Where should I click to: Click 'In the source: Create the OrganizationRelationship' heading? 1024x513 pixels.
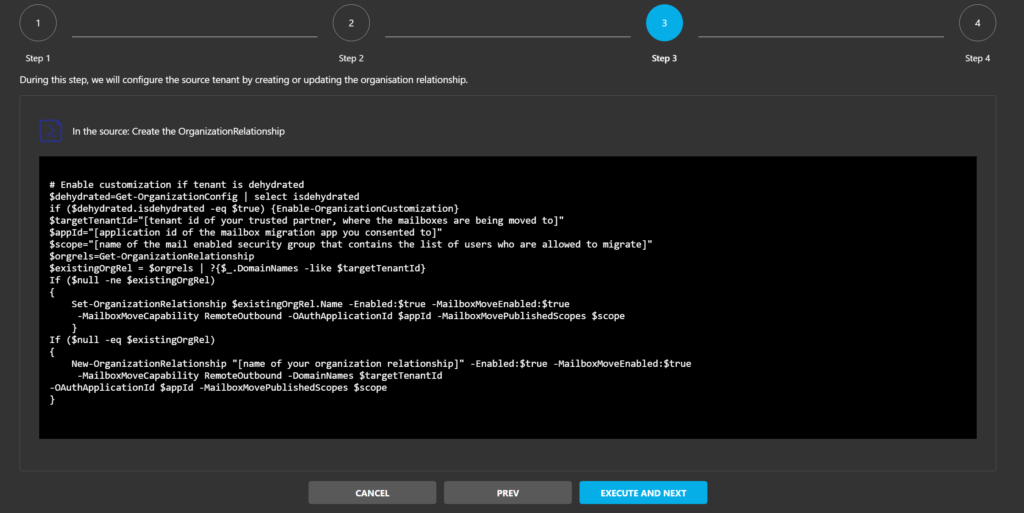click(x=178, y=131)
